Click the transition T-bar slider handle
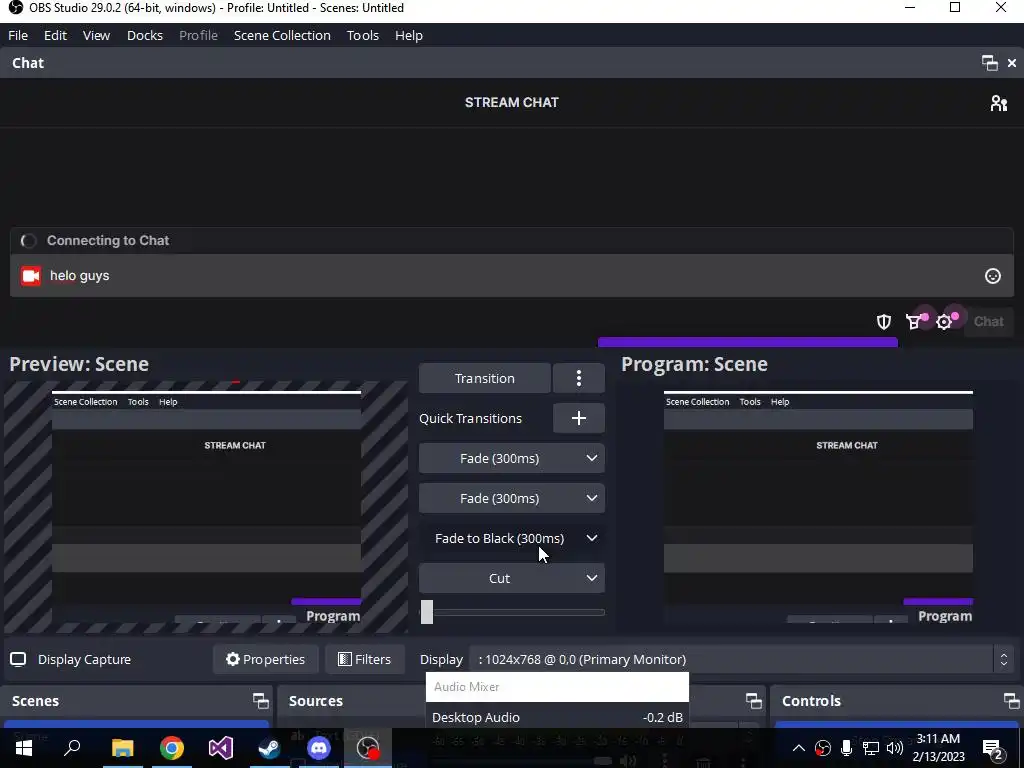 pyautogui.click(x=426, y=612)
